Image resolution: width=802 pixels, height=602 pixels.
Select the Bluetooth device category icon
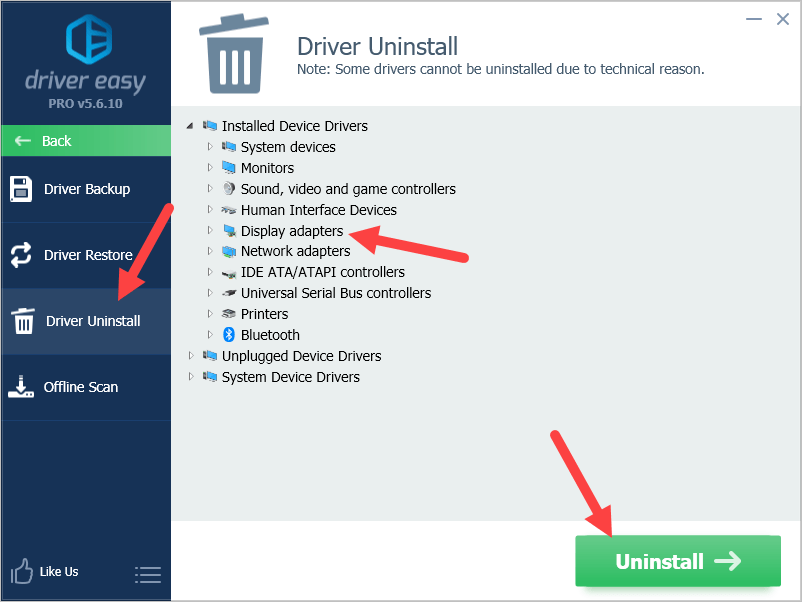click(228, 335)
